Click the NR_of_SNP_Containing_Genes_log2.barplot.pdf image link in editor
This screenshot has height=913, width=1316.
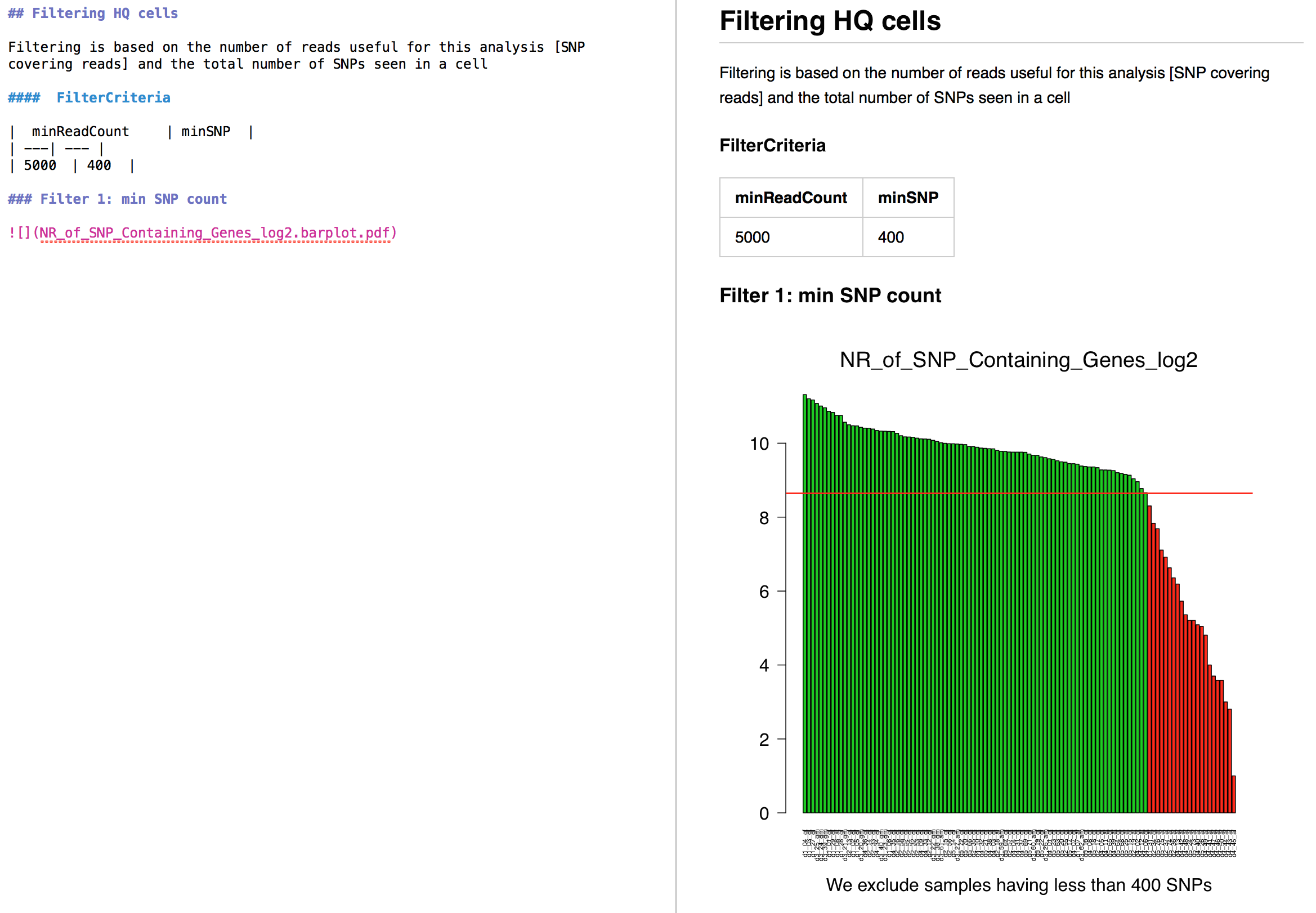tap(203, 233)
